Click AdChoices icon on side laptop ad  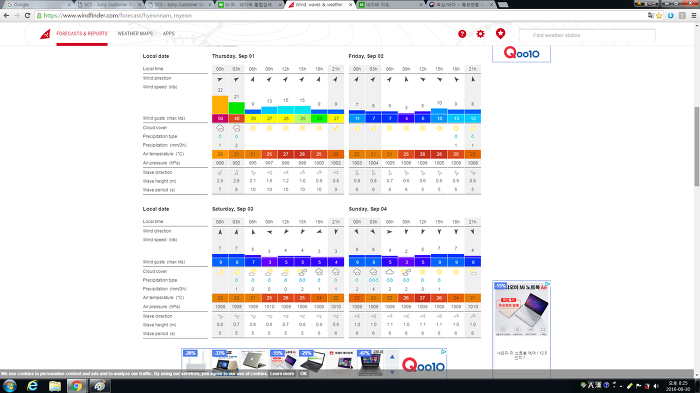point(548,284)
